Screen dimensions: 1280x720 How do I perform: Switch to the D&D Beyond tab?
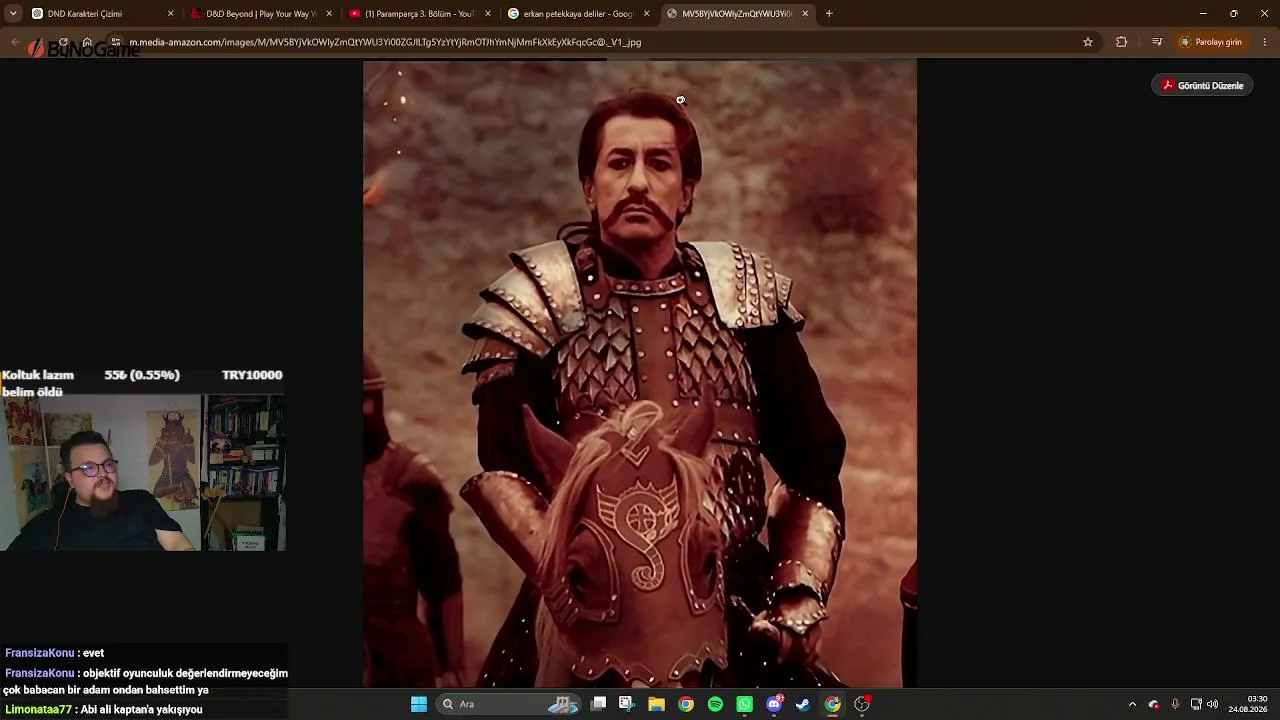pyautogui.click(x=260, y=14)
